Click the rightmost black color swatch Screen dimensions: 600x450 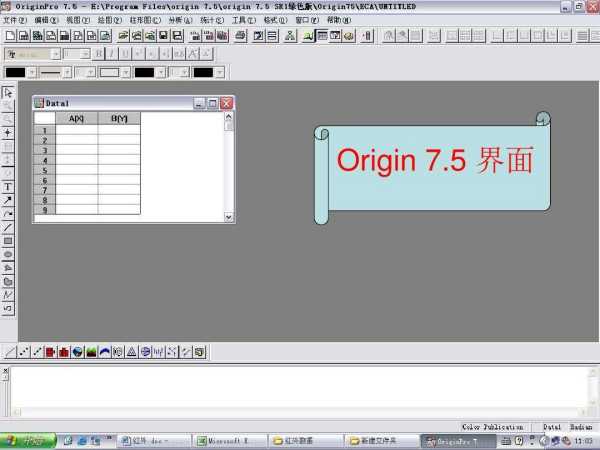203,72
